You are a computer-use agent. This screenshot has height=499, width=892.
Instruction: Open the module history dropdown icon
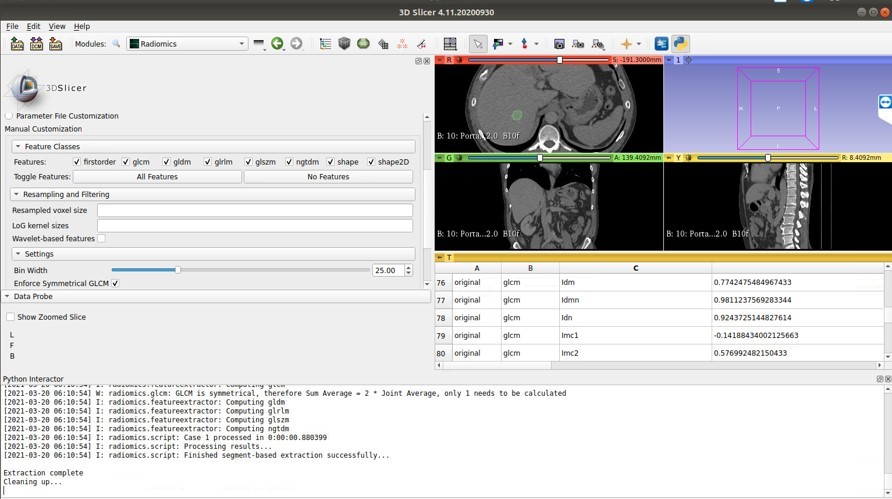(x=259, y=44)
